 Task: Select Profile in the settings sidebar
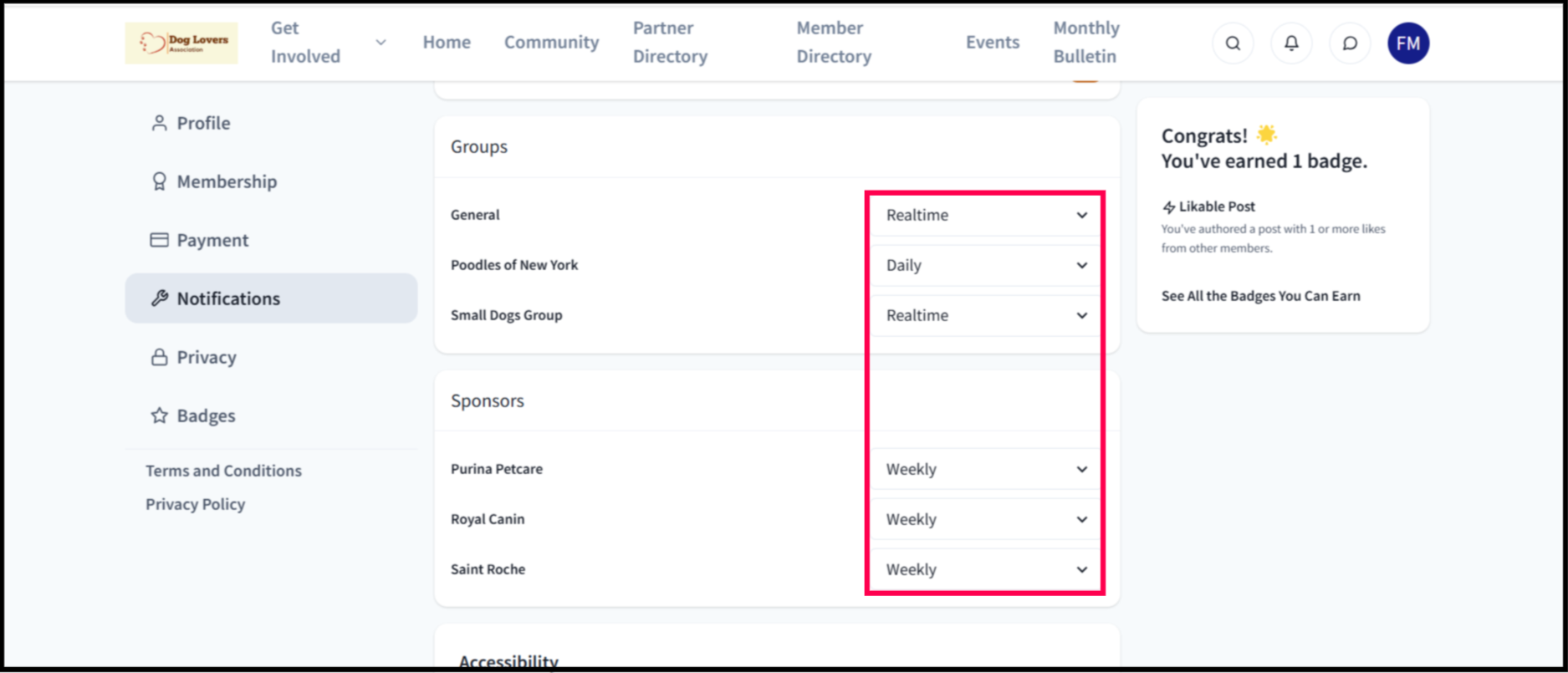[x=271, y=123]
